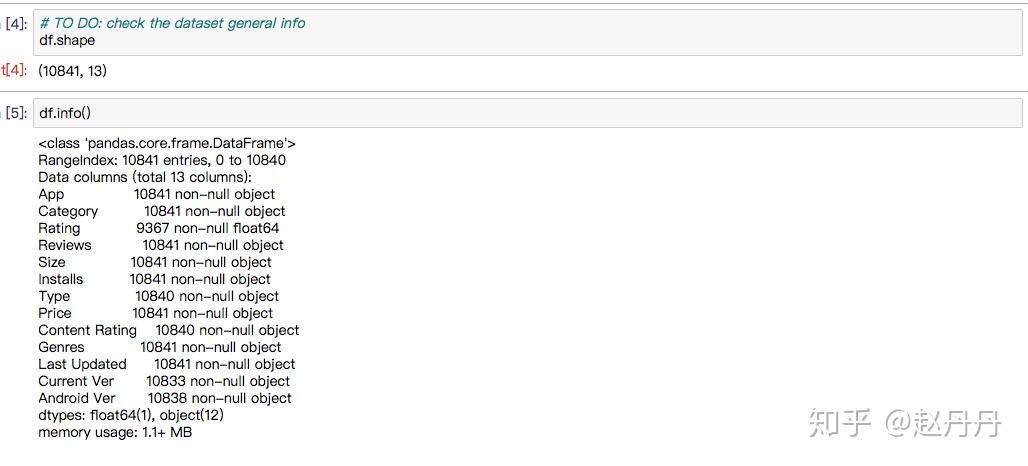Click the Rating float64 output row

[x=159, y=228]
